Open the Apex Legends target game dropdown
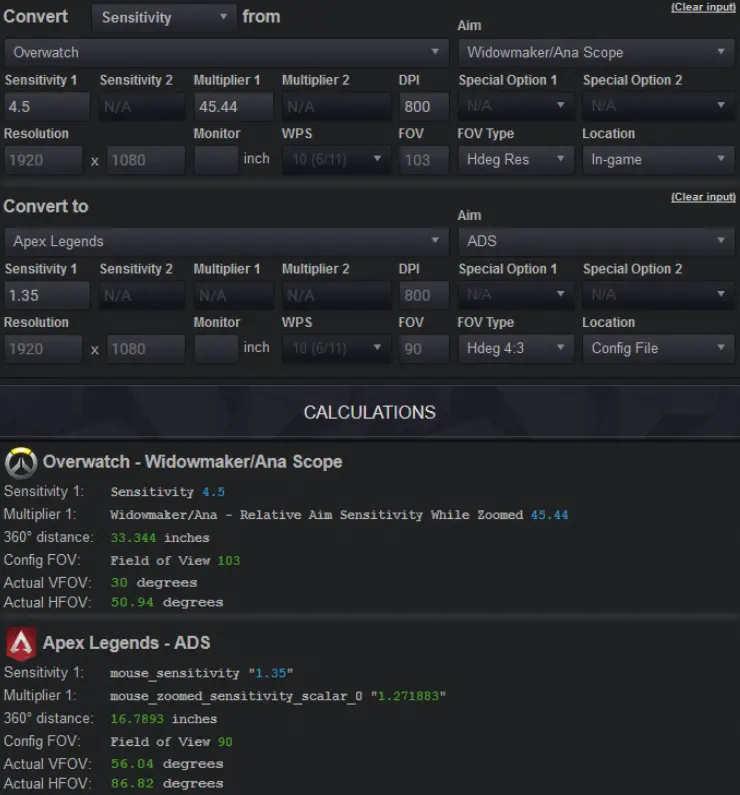The height and width of the screenshot is (795, 740). coord(227,241)
